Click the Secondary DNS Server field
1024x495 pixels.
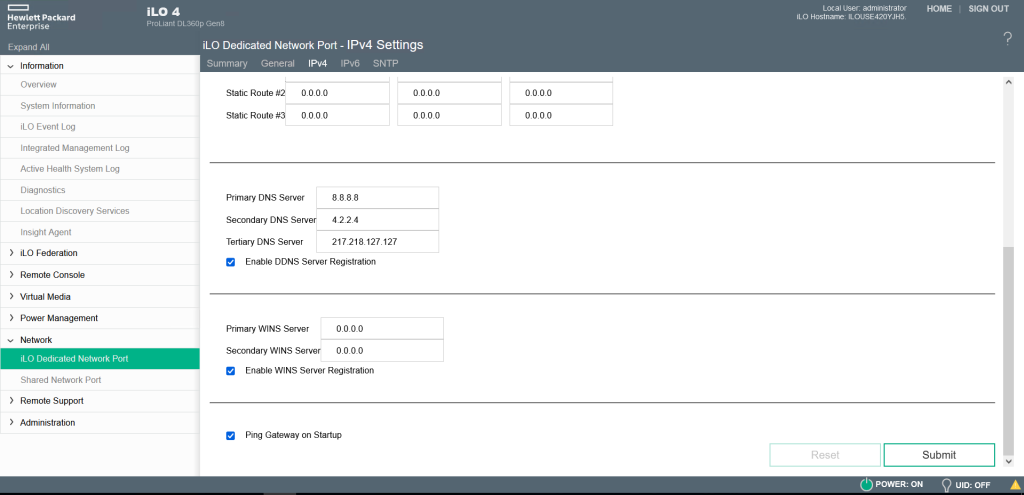point(377,219)
